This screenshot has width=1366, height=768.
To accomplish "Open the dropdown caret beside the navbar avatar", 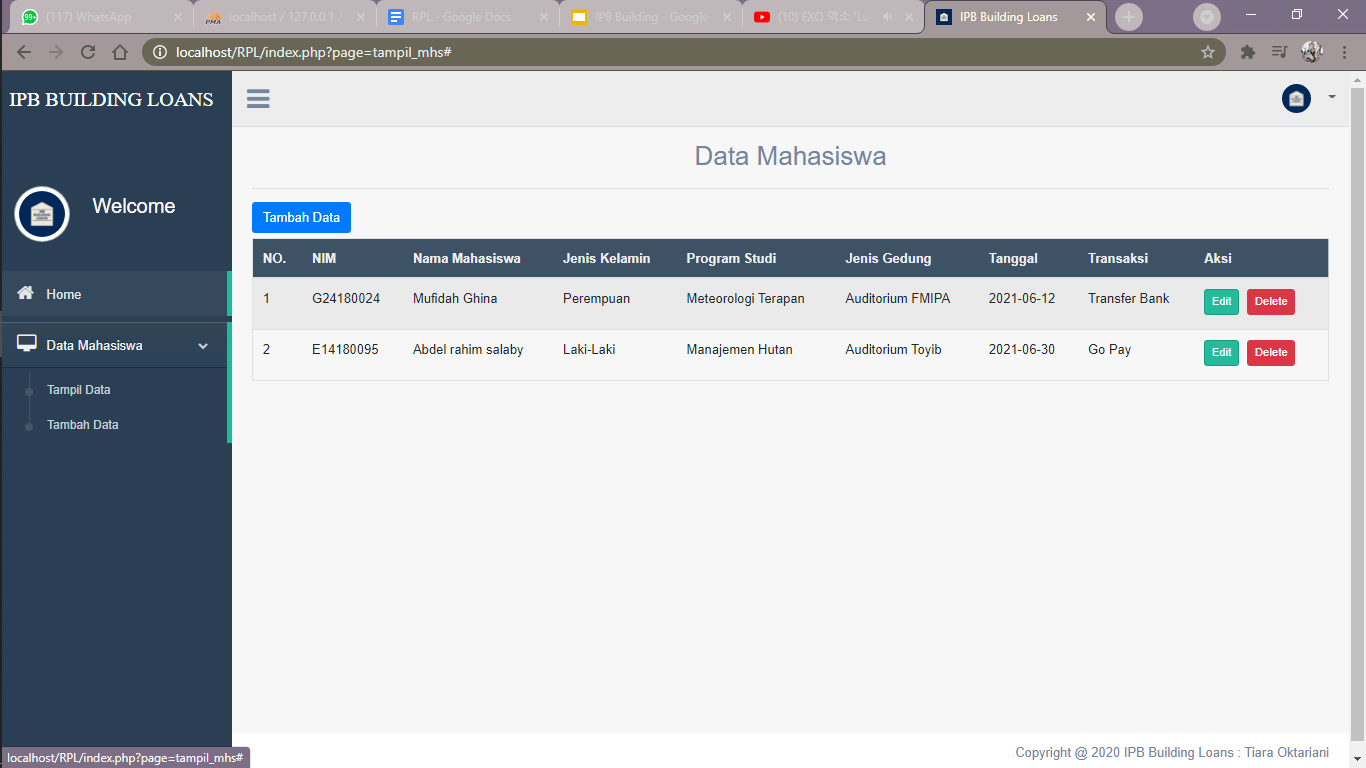I will coord(1330,98).
